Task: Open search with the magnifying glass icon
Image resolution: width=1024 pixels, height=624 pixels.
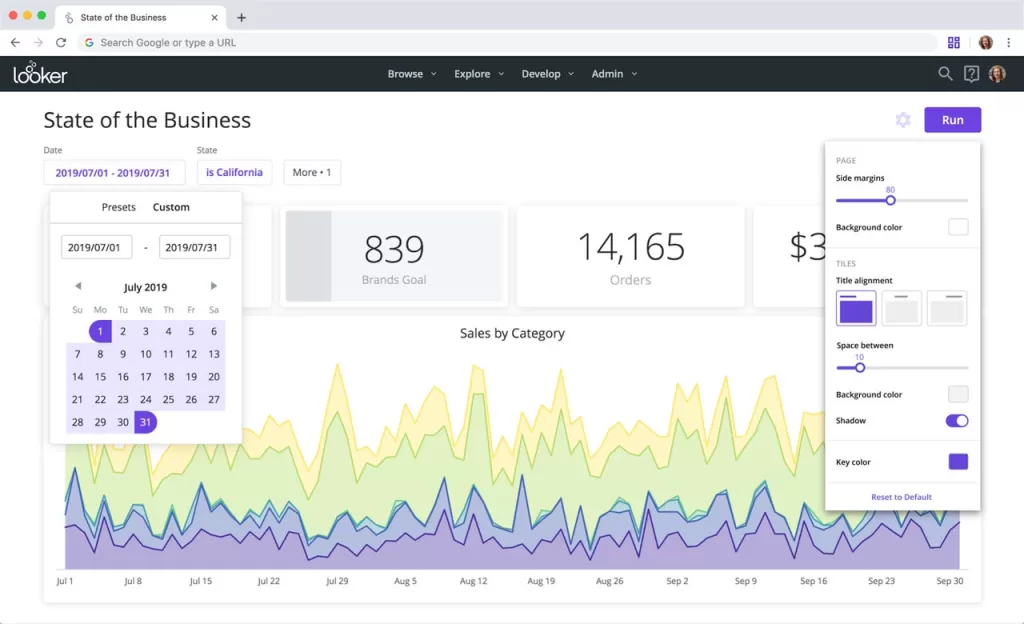Action: (945, 73)
